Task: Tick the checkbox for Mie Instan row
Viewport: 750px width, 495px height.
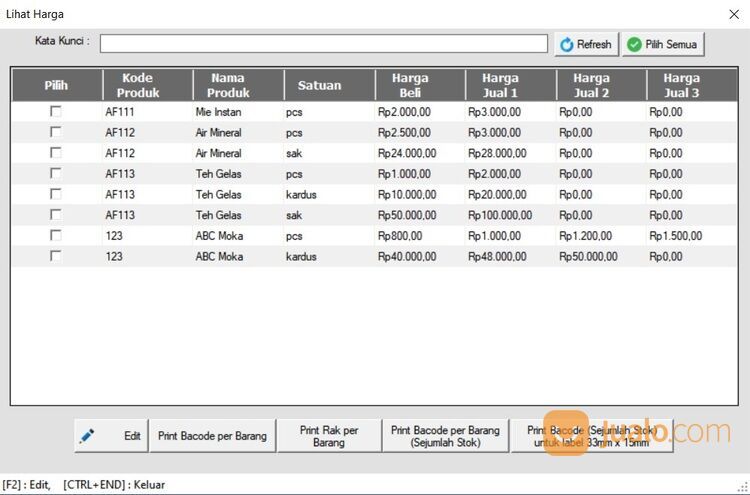Action: (56, 112)
